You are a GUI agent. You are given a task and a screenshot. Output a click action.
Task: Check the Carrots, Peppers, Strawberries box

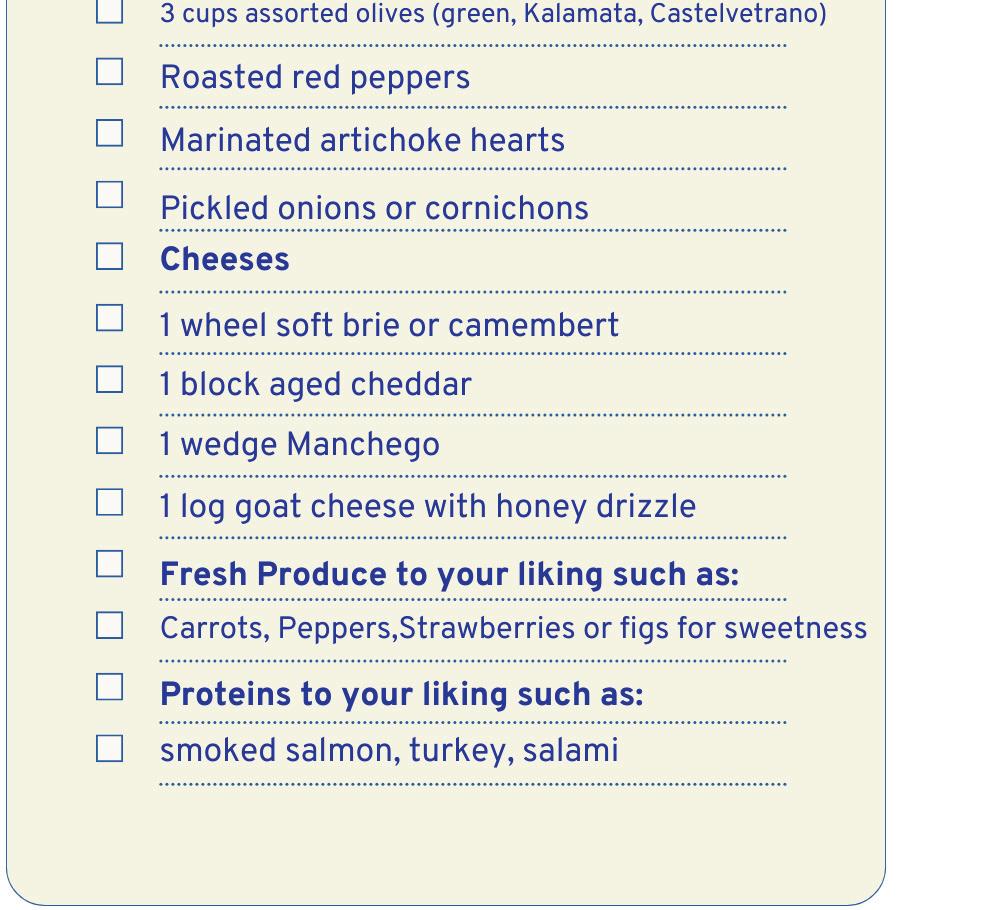[x=110, y=626]
